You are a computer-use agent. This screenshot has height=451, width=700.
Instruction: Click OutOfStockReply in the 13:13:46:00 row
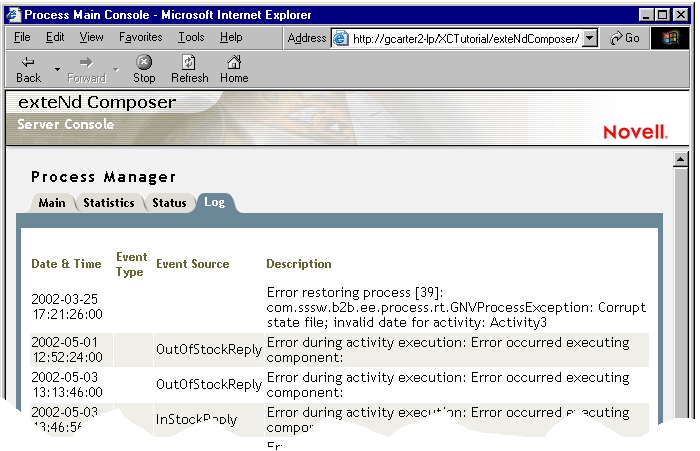point(208,384)
